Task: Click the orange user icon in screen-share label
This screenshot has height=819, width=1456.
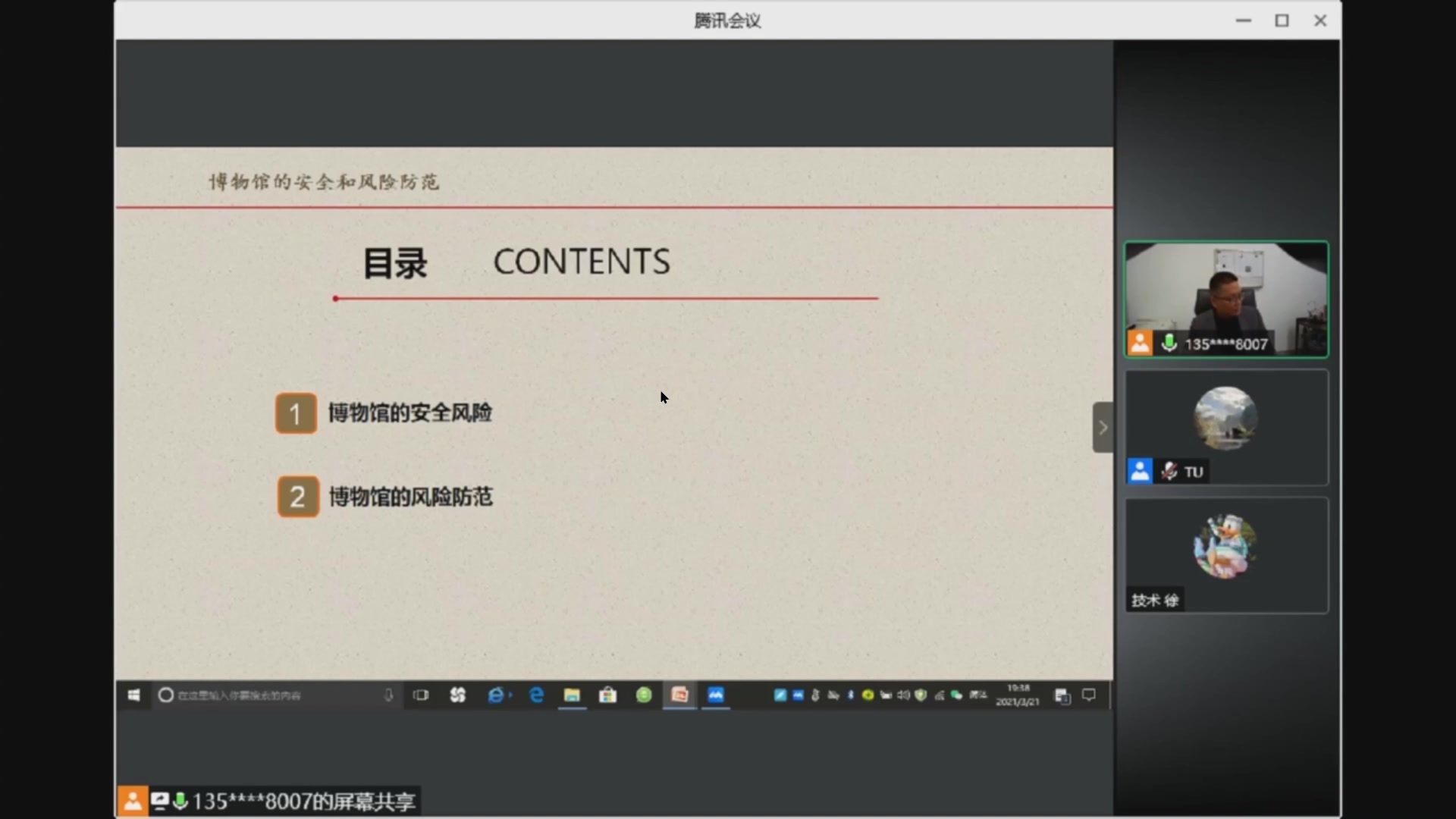Action: tap(132, 802)
